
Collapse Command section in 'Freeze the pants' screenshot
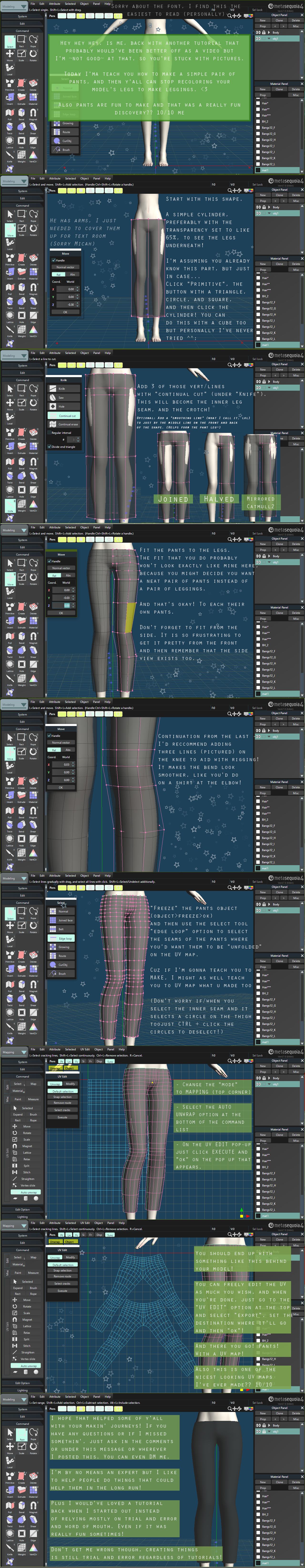coord(22,903)
